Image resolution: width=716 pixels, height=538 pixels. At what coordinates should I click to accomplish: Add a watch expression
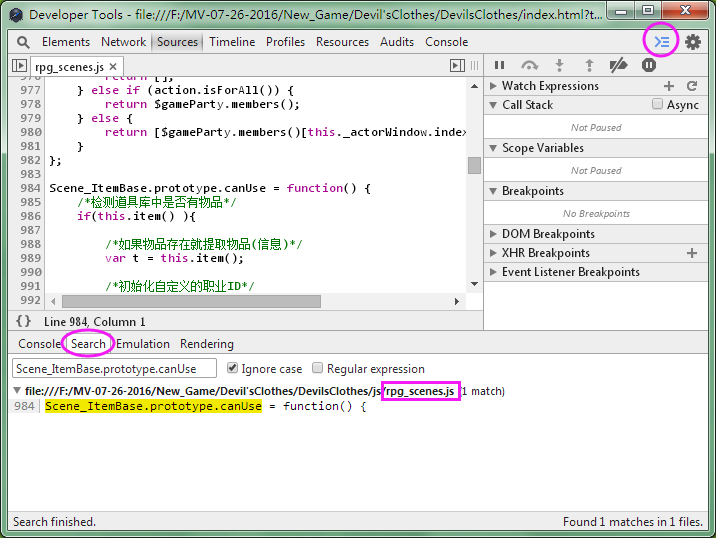point(669,86)
